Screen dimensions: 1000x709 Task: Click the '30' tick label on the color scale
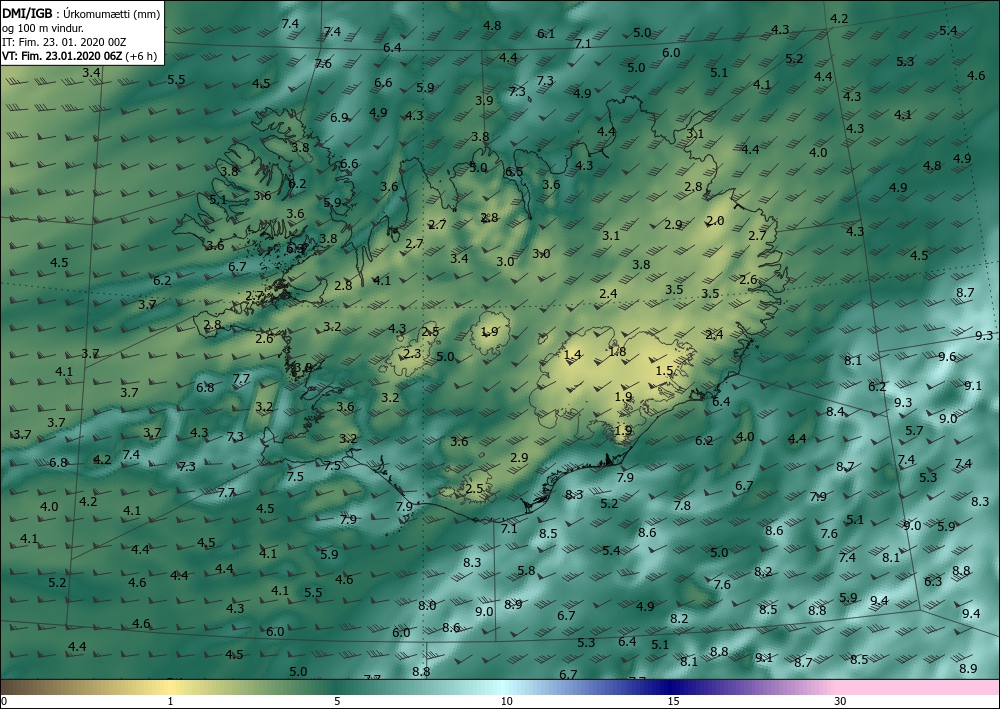pos(840,702)
